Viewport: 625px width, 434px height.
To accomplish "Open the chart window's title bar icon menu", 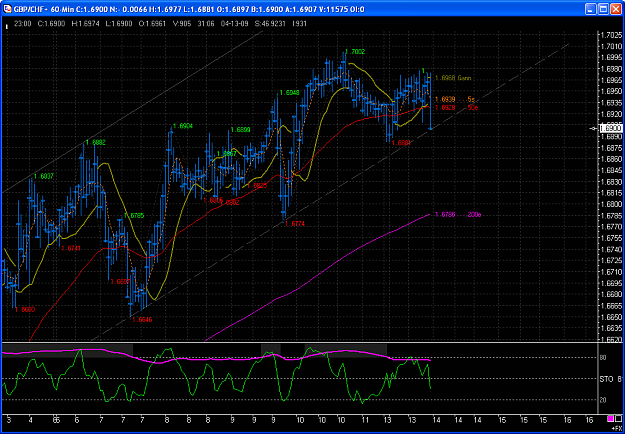I will 7,10.
